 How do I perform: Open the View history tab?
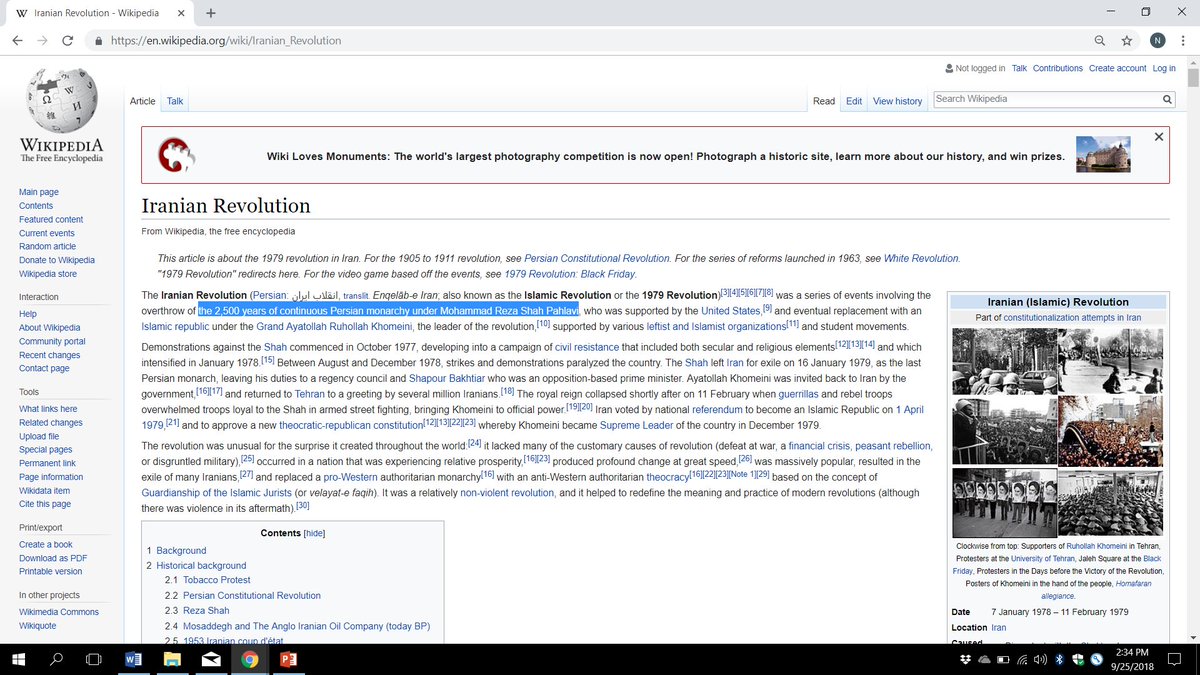(897, 101)
